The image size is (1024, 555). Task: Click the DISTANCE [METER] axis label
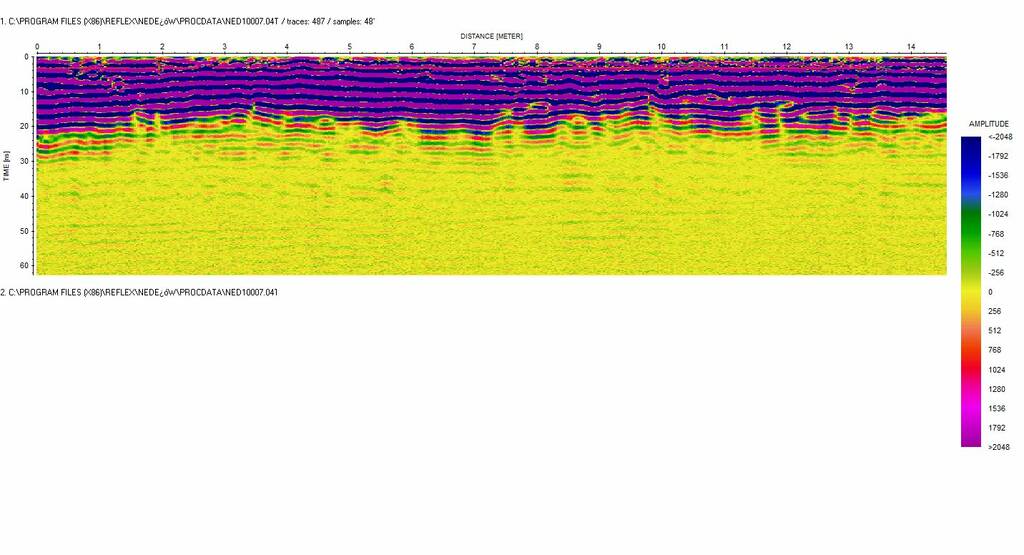[x=491, y=36]
